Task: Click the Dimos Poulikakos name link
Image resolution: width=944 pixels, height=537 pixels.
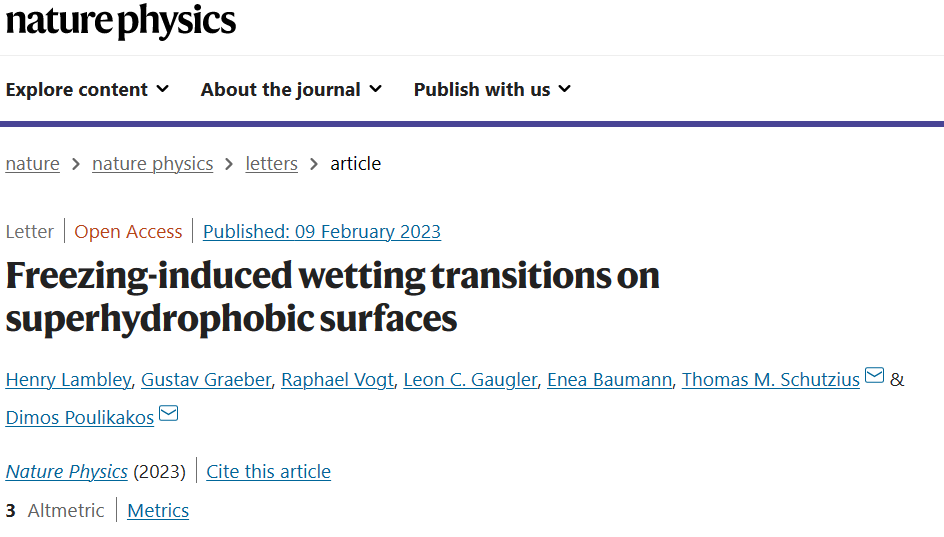Action: click(x=79, y=418)
